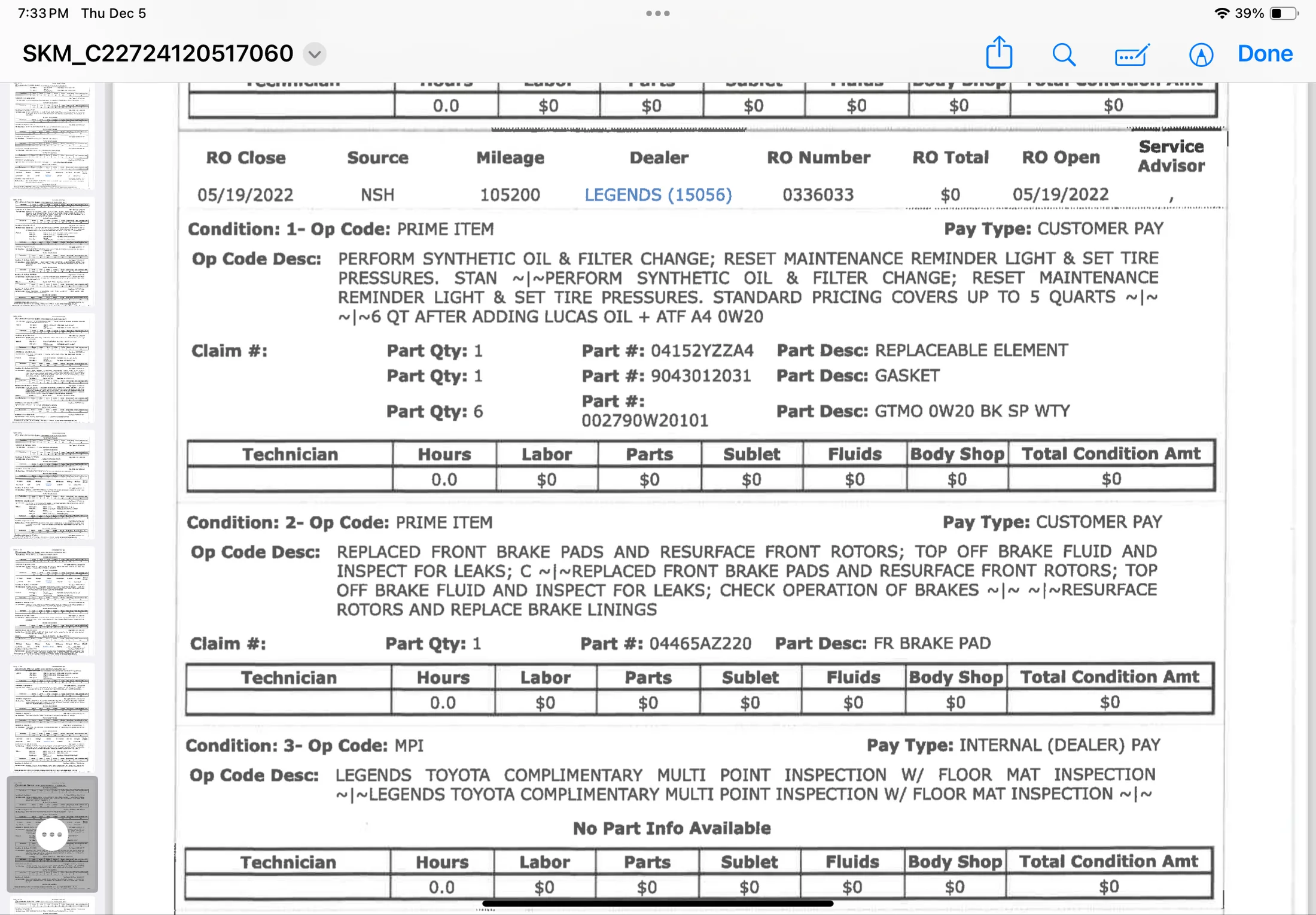Open LEGENDS (15056) dealer link
The width and height of the screenshot is (1316, 915).
[x=658, y=194]
